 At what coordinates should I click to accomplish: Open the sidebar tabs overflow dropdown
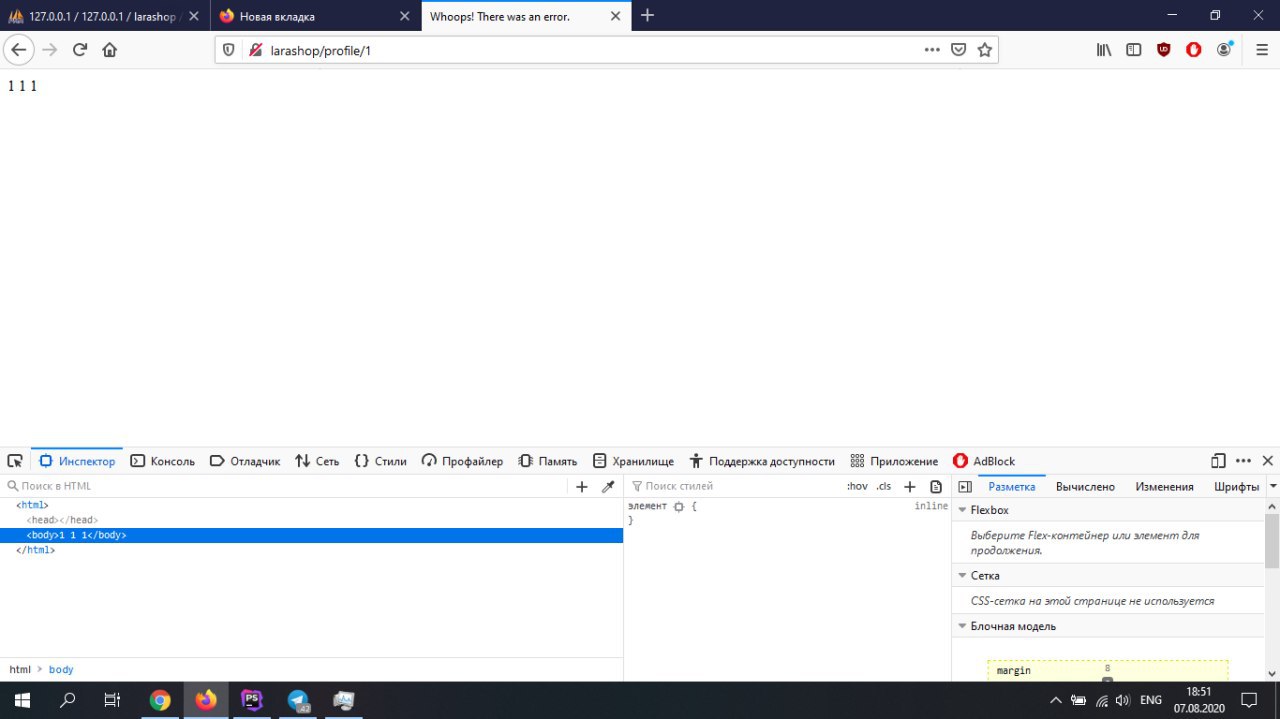click(1273, 487)
